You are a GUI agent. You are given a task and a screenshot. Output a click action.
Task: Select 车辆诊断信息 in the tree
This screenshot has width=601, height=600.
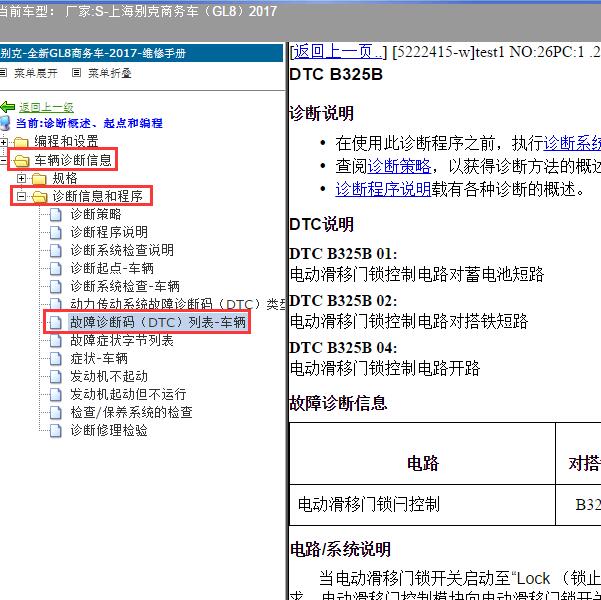73,160
